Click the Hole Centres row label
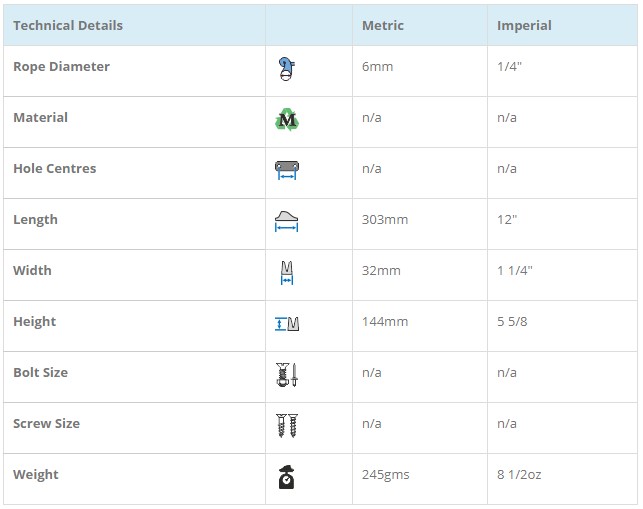This screenshot has width=643, height=509. [x=55, y=169]
